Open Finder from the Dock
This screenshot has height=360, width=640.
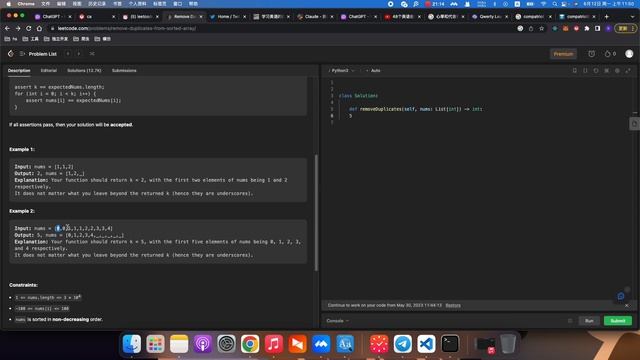131,344
